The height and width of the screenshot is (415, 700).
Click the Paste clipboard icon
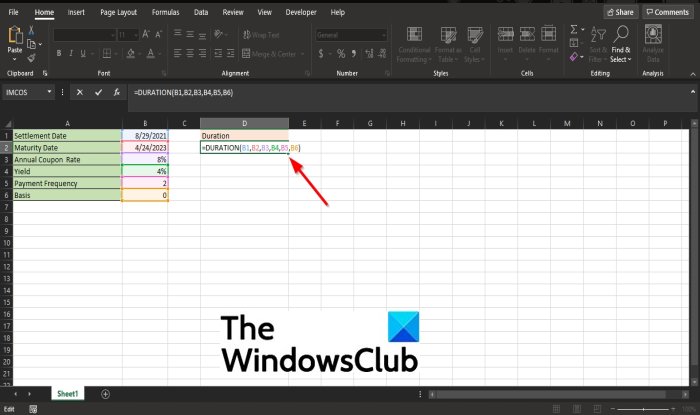coord(14,37)
